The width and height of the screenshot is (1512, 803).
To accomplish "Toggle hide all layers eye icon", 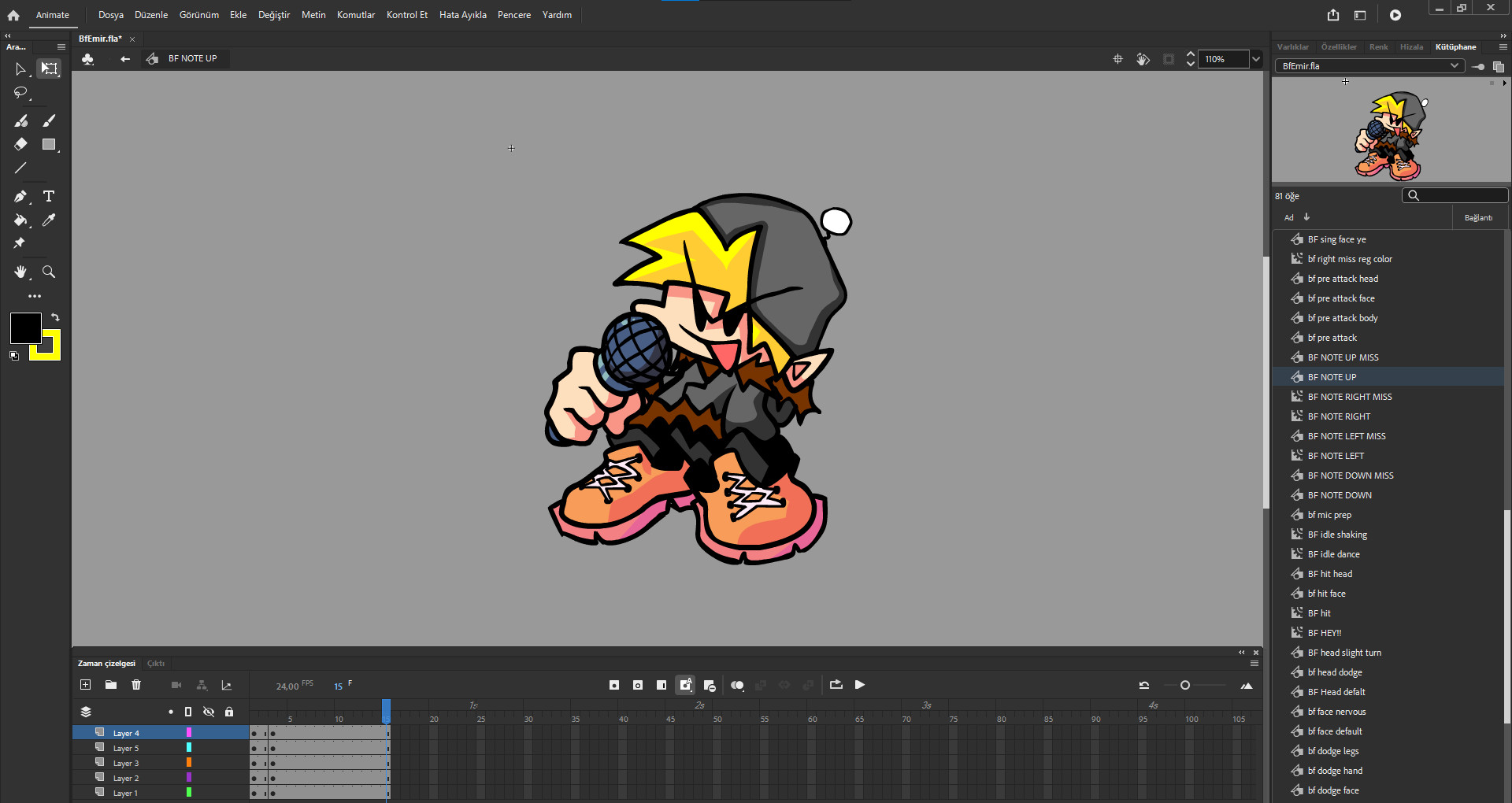I will (209, 712).
